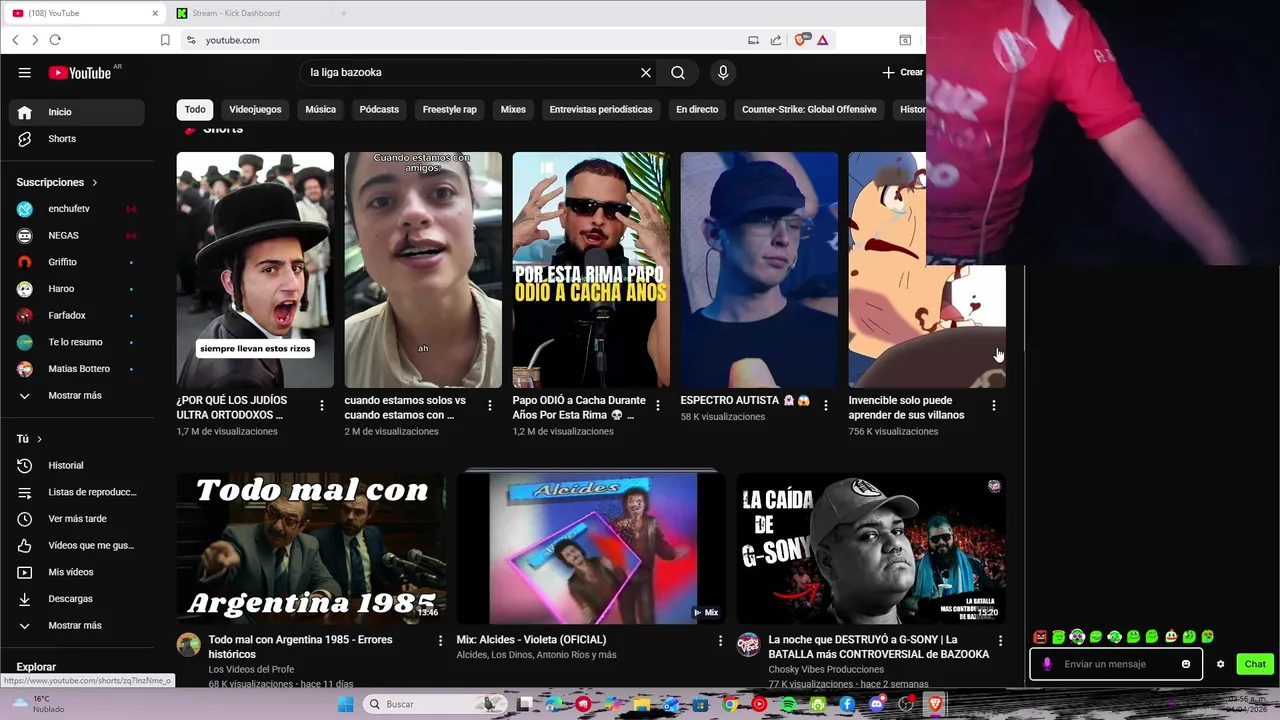Screen dimensions: 1280x720
Task: Bookmark this page icon in address bar
Action: [x=165, y=40]
